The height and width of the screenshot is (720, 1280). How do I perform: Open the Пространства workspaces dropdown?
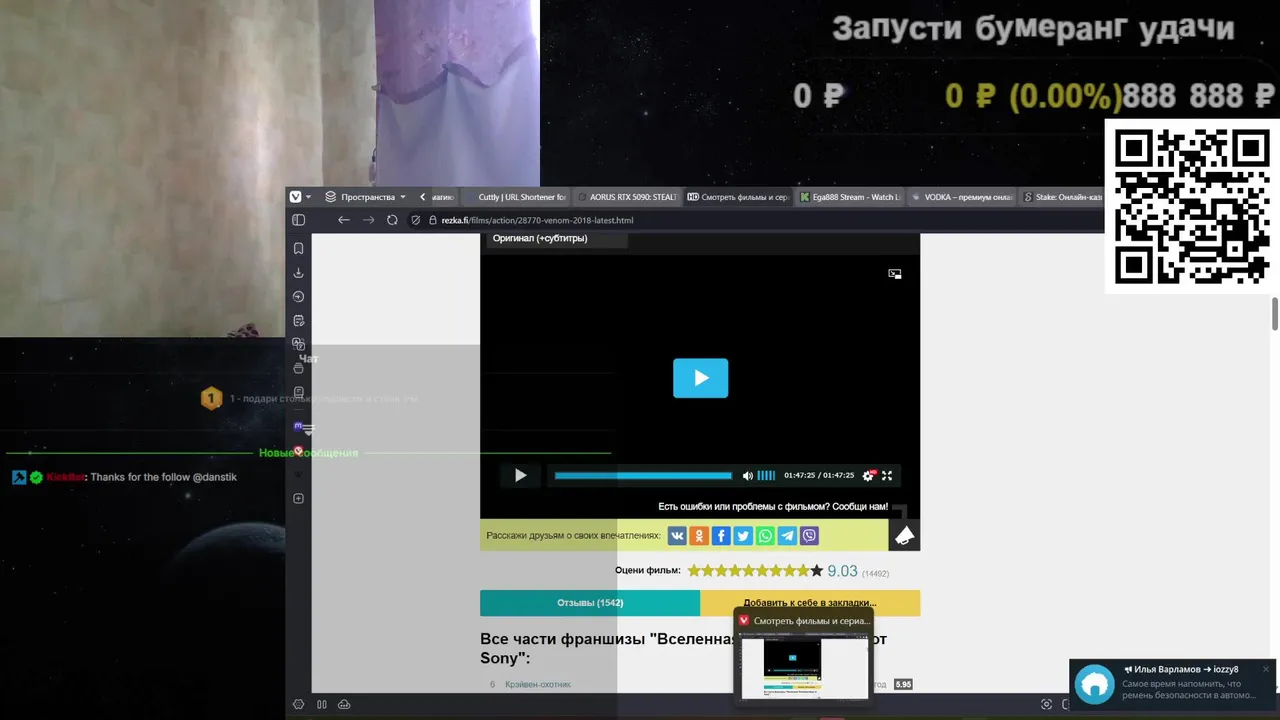pos(366,197)
